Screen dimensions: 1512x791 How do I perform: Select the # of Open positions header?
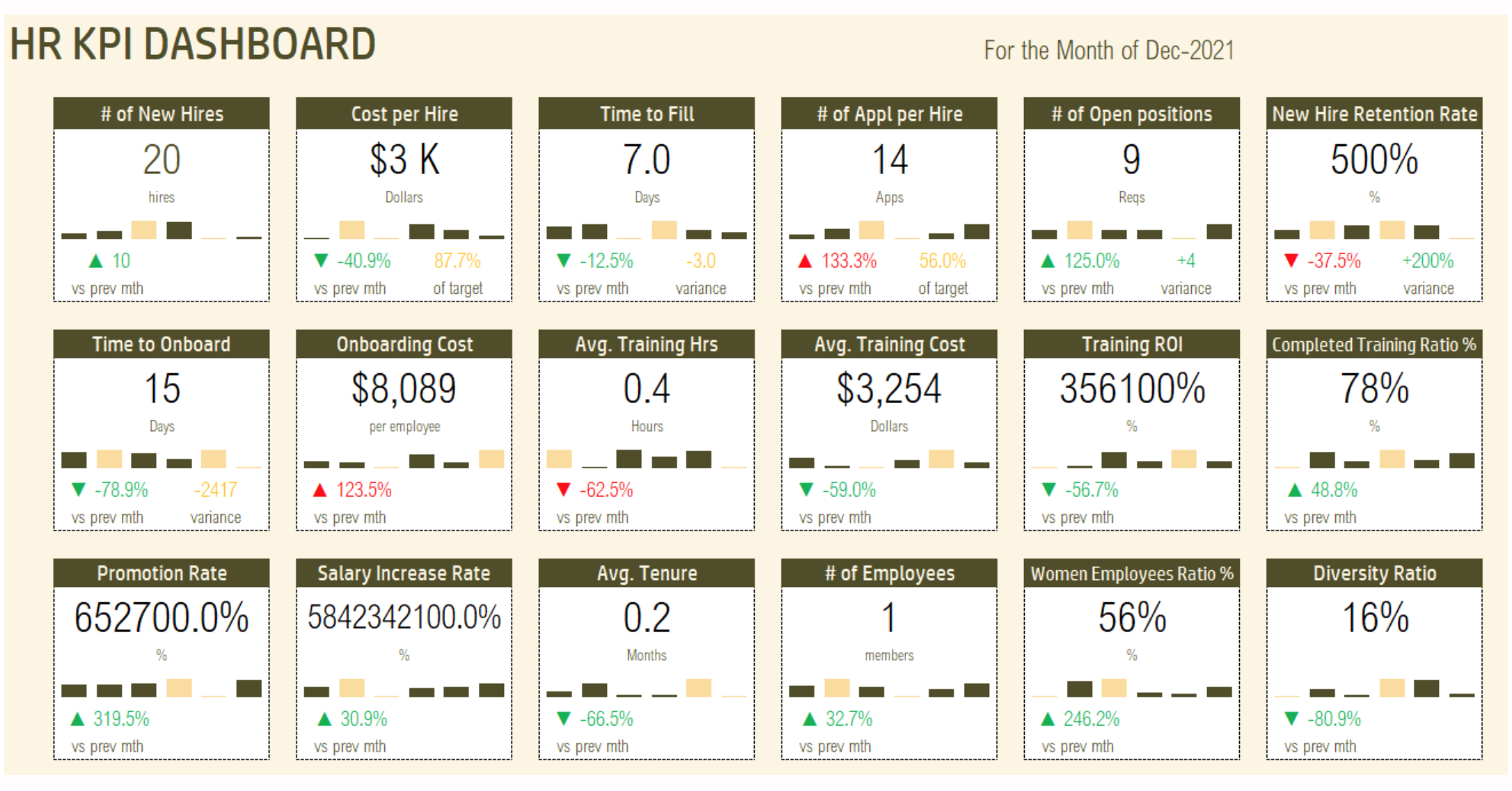pos(1132,113)
